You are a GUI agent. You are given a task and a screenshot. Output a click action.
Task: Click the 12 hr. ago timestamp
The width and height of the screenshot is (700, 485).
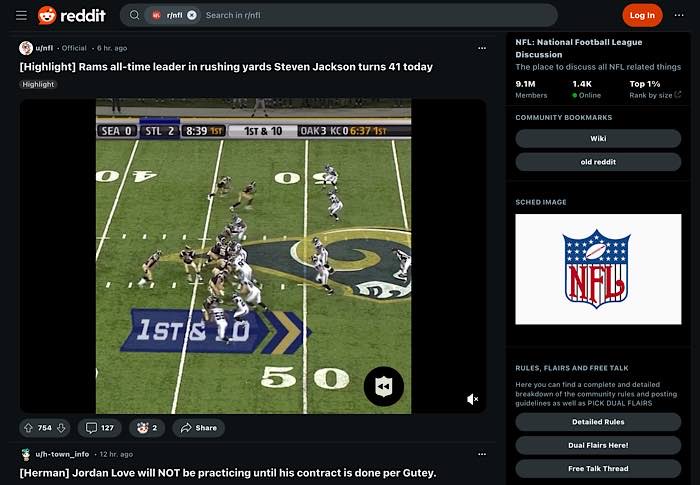pos(116,454)
